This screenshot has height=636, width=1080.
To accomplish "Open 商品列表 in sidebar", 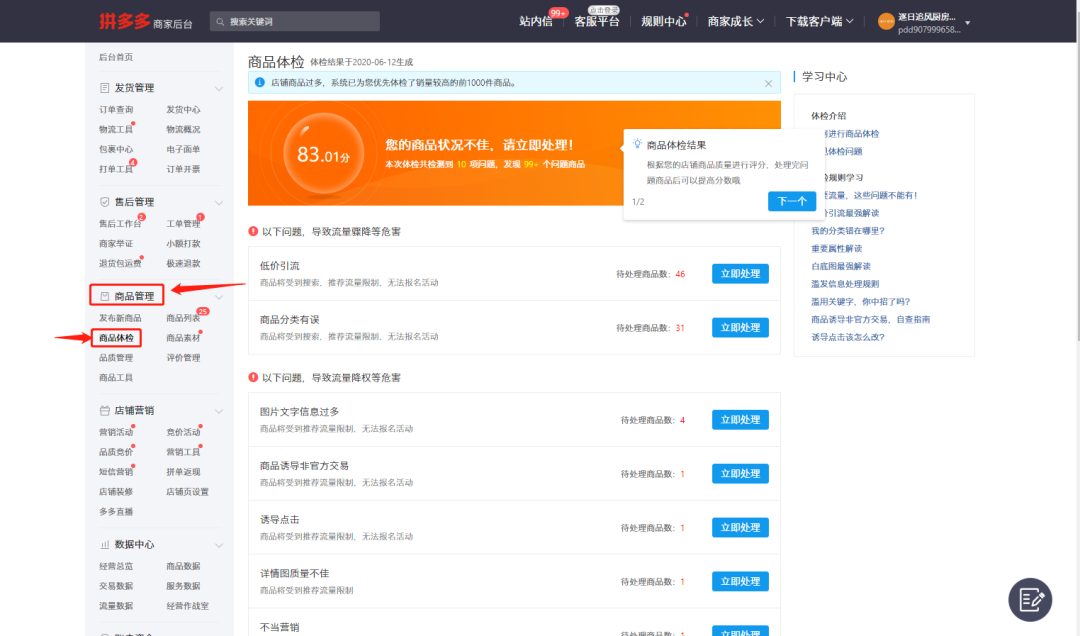I will coord(183,318).
